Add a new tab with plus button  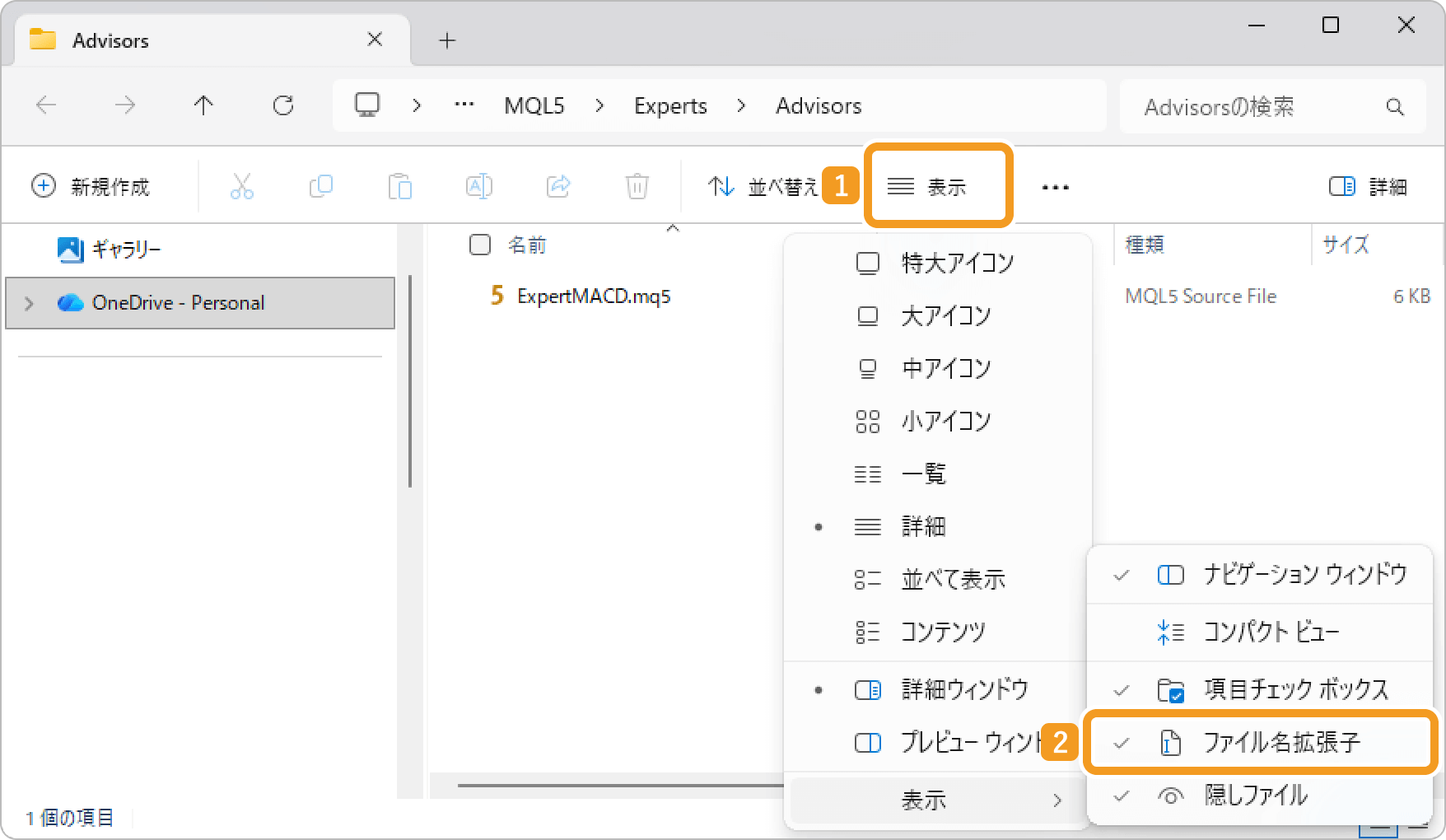click(447, 40)
